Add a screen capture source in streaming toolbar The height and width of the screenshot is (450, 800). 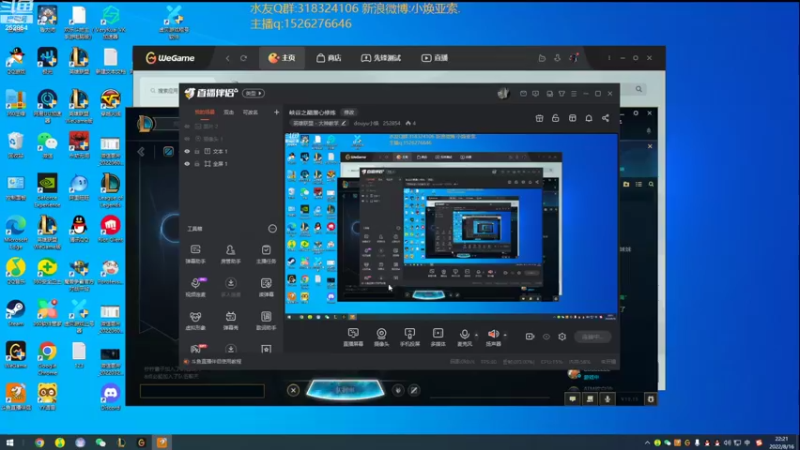click(353, 337)
